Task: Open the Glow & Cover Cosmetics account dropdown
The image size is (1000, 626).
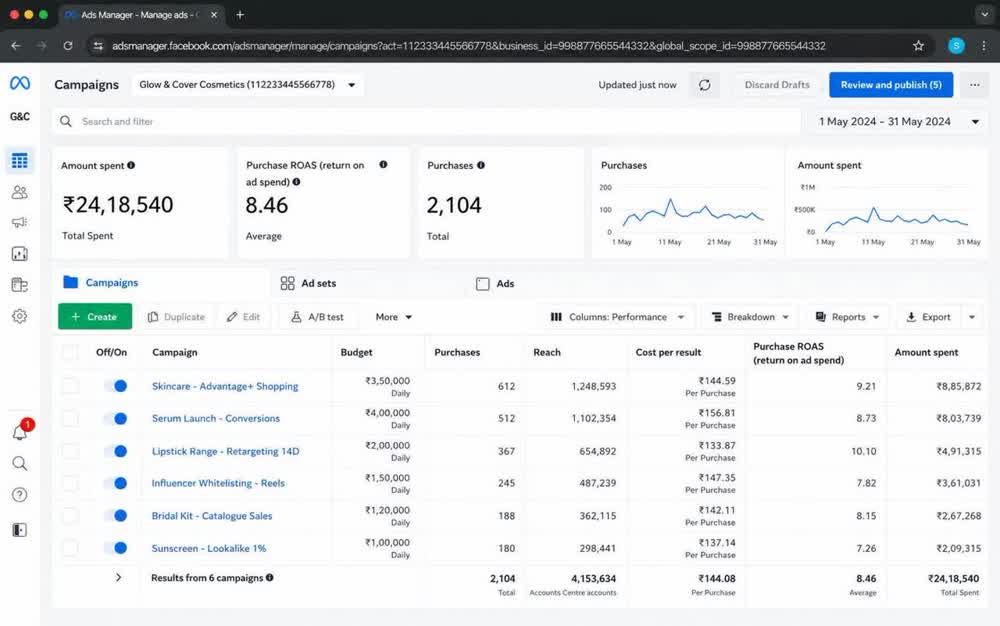Action: click(x=247, y=85)
